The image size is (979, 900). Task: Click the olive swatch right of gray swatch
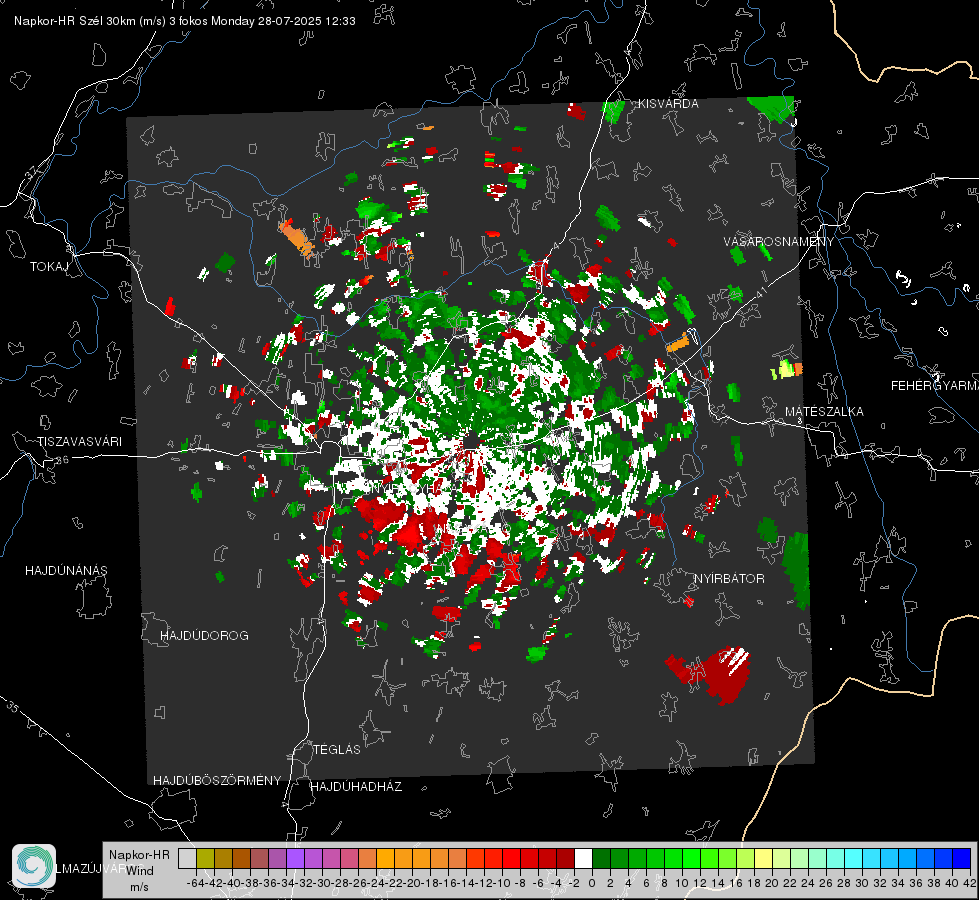tap(205, 858)
